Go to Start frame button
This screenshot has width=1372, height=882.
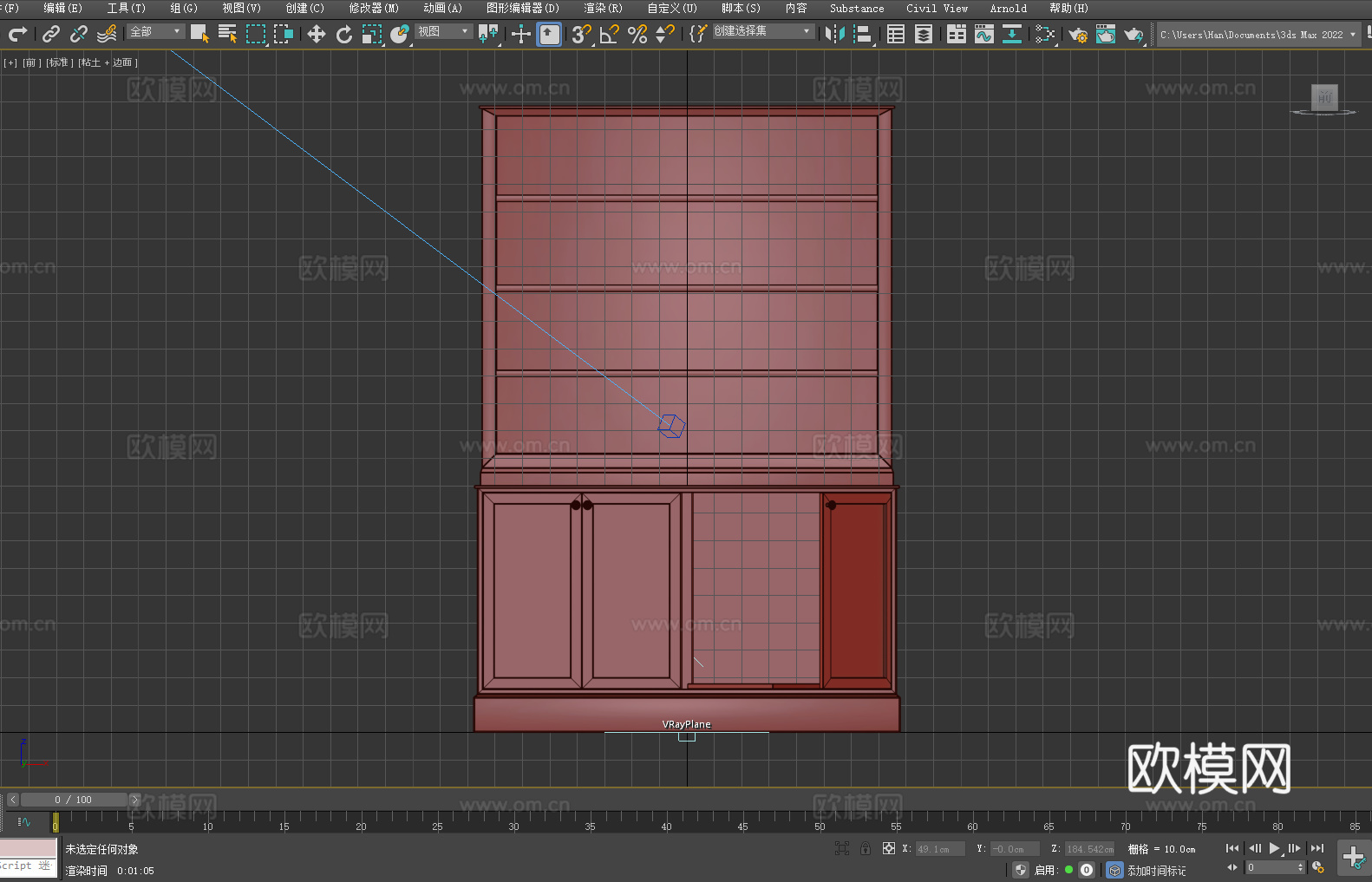click(1232, 848)
